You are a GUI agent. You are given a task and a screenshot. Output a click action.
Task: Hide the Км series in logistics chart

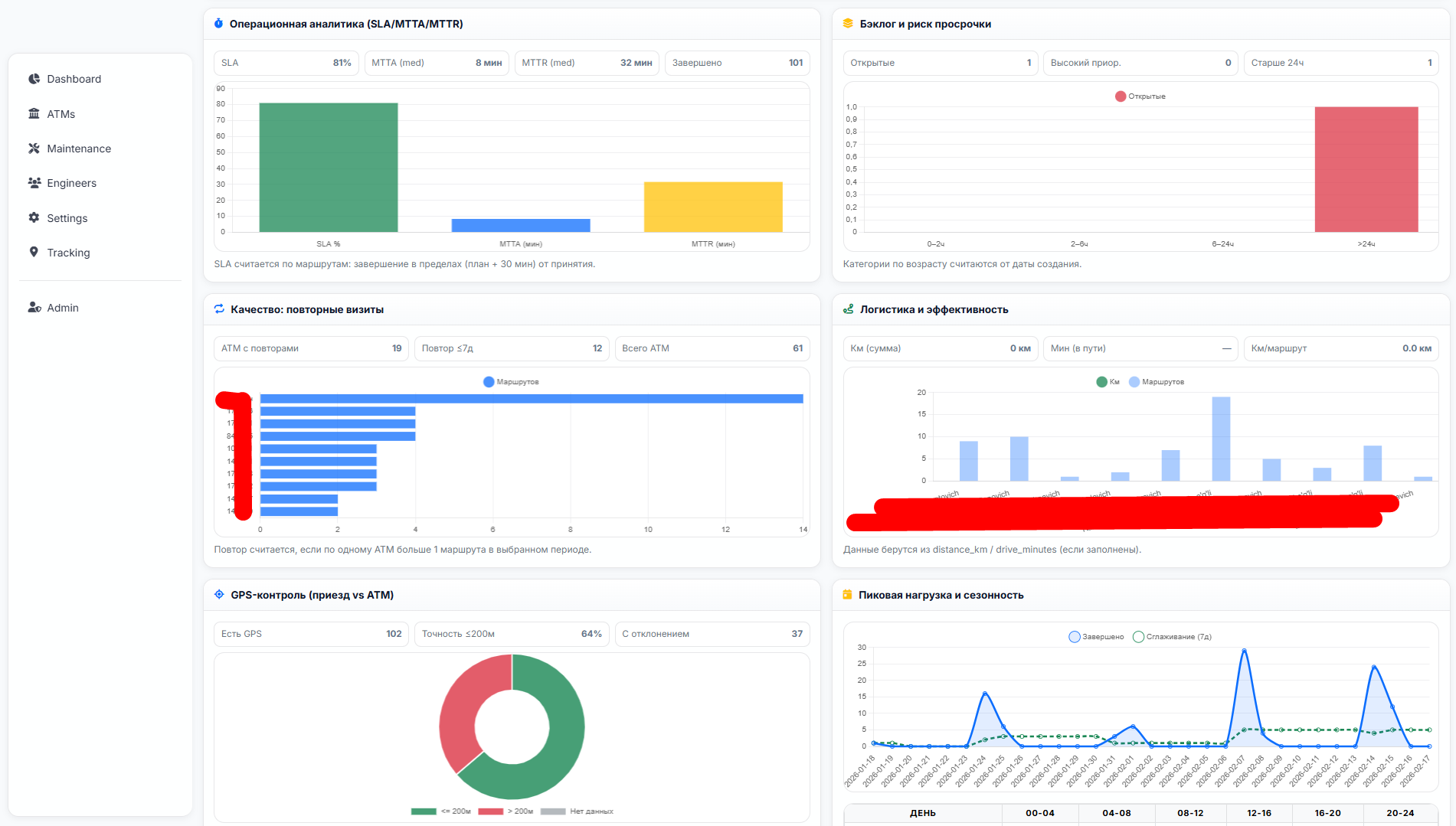point(1108,382)
